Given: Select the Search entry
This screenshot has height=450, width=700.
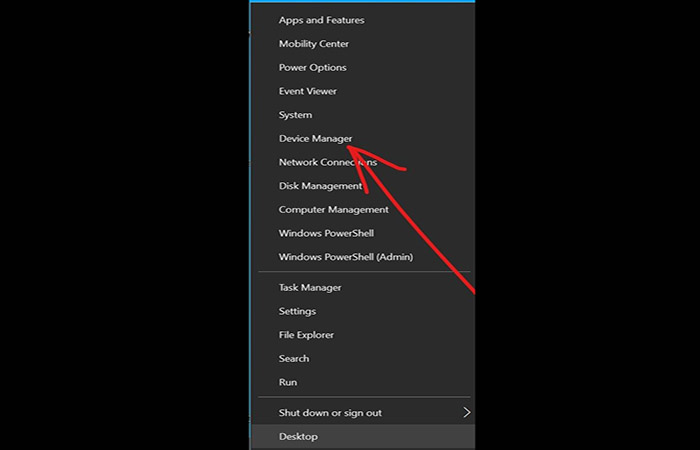Looking at the screenshot, I should point(362,358).
